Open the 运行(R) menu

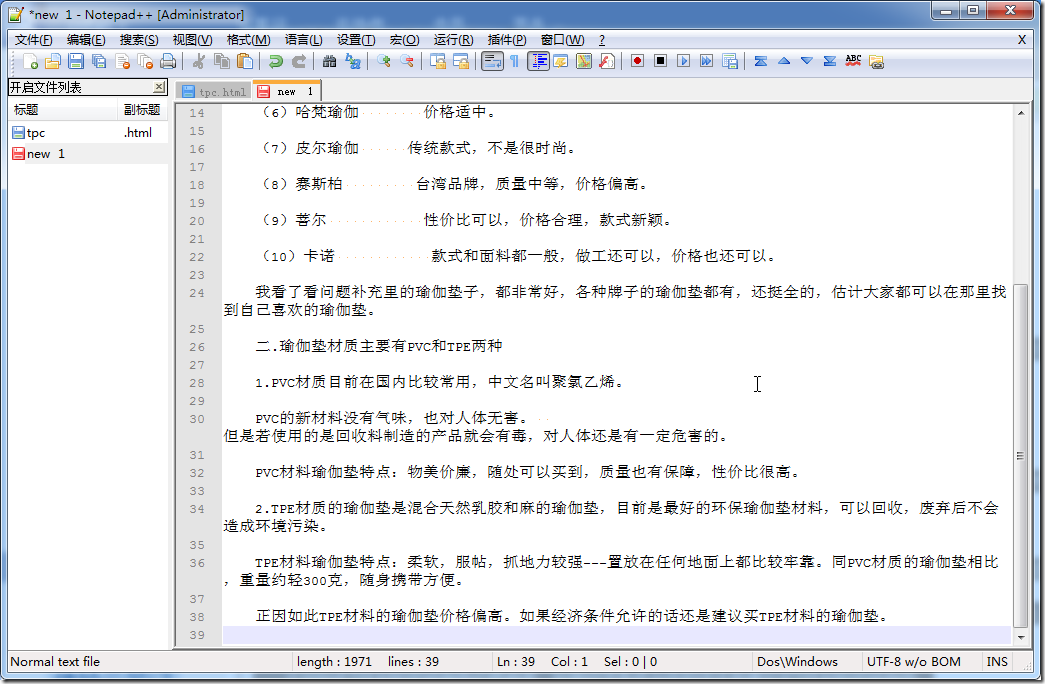tap(453, 40)
